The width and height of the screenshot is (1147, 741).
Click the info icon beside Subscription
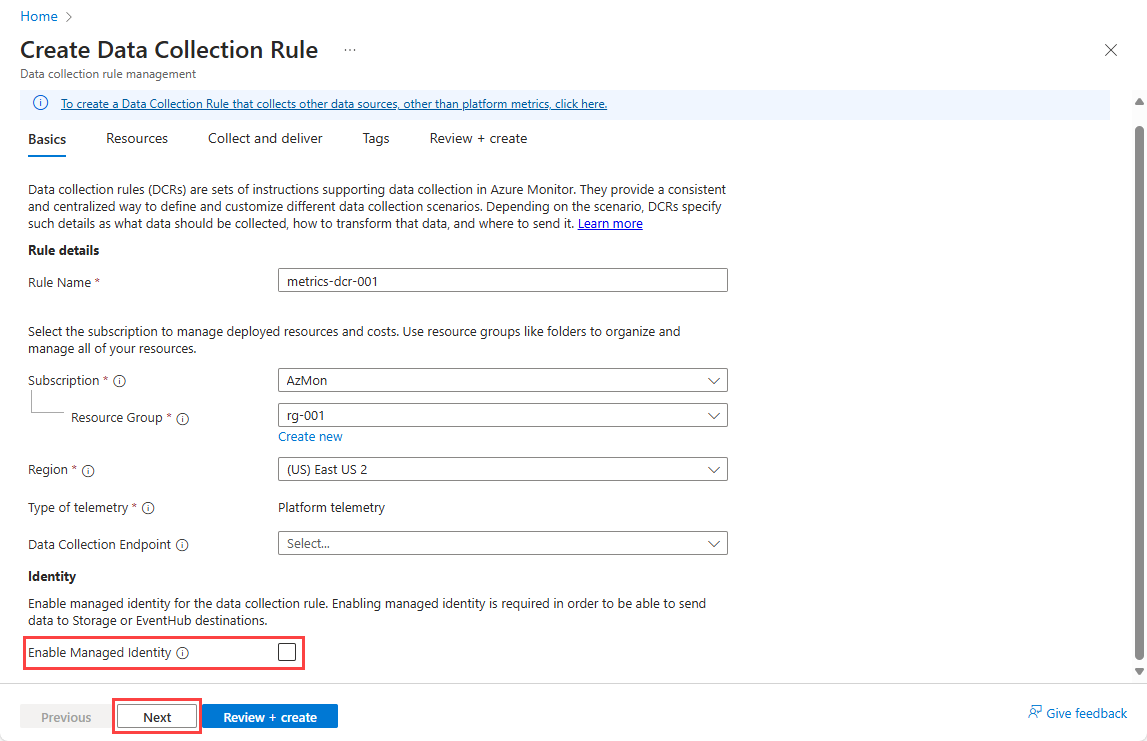(x=119, y=381)
